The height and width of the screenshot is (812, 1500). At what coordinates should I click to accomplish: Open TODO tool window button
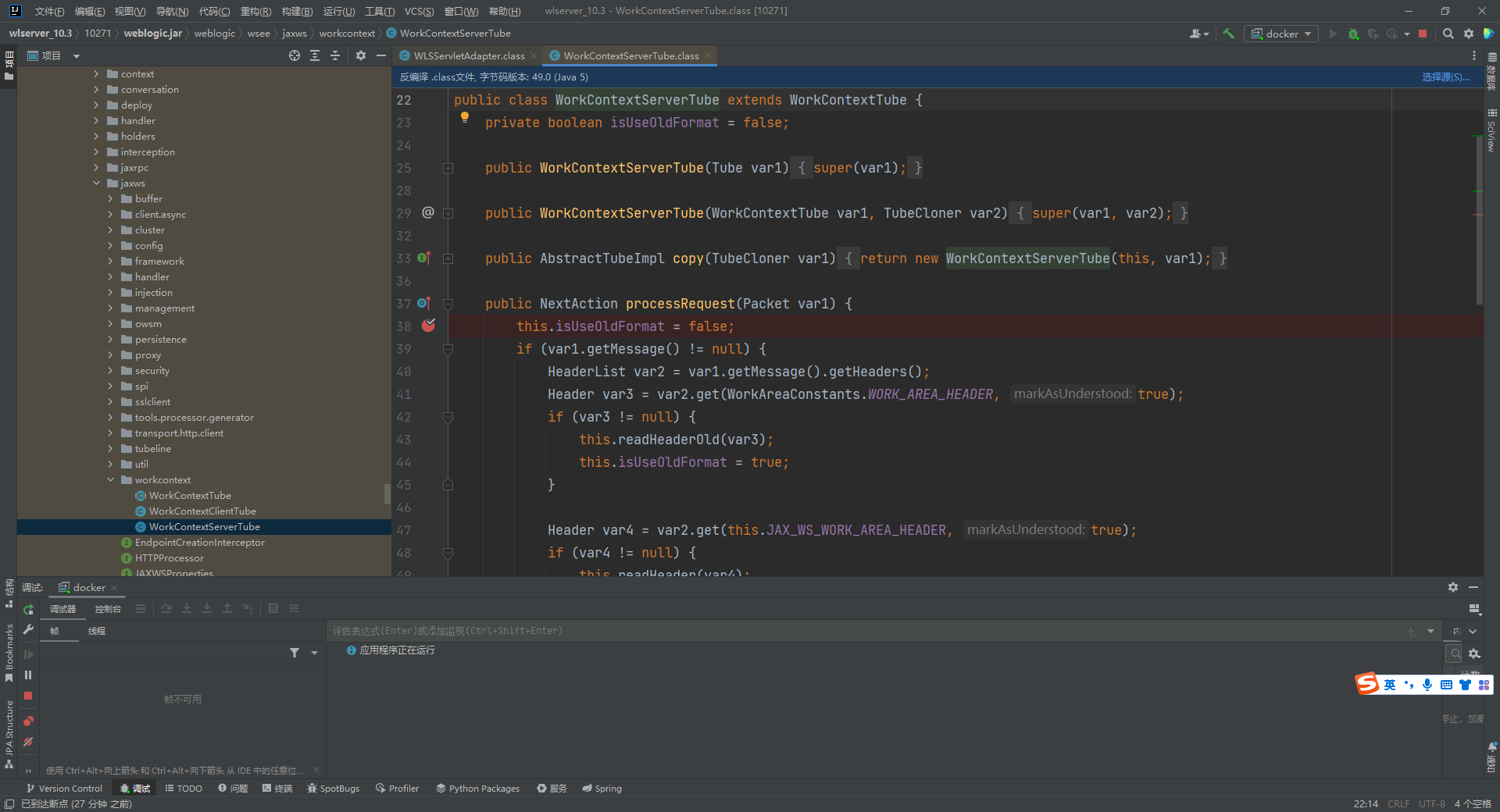click(184, 789)
